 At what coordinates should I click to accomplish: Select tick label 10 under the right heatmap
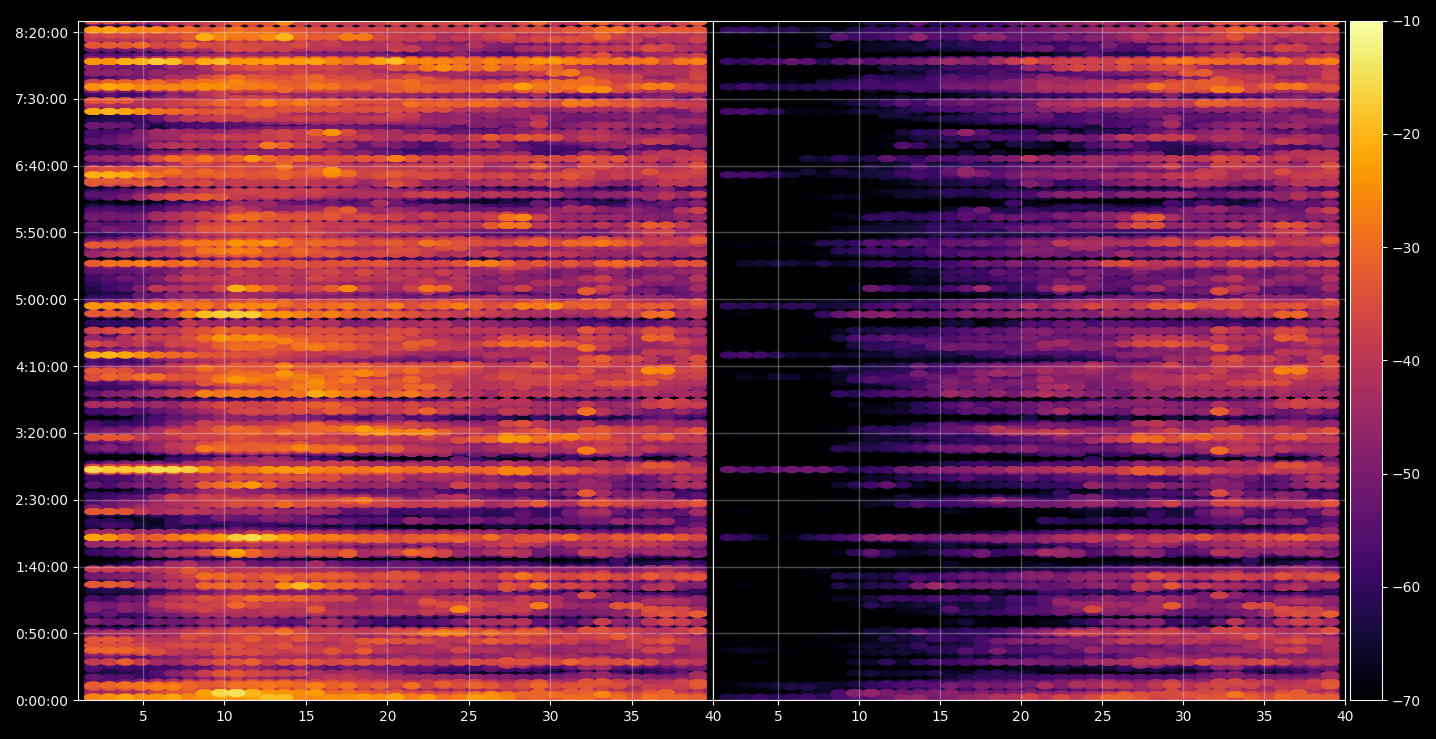click(859, 716)
